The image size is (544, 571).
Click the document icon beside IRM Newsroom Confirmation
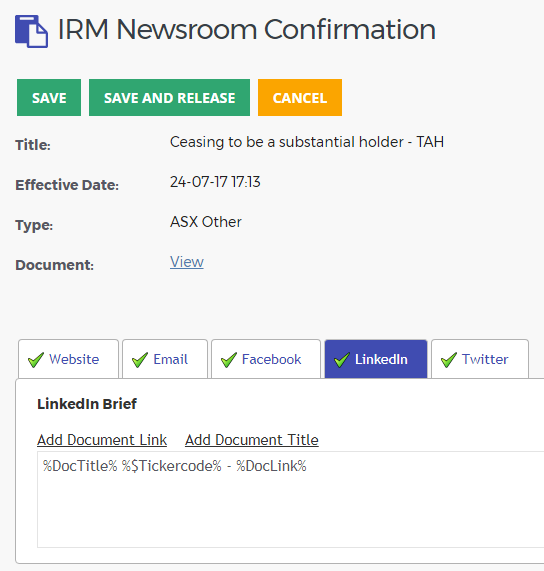coord(31,31)
